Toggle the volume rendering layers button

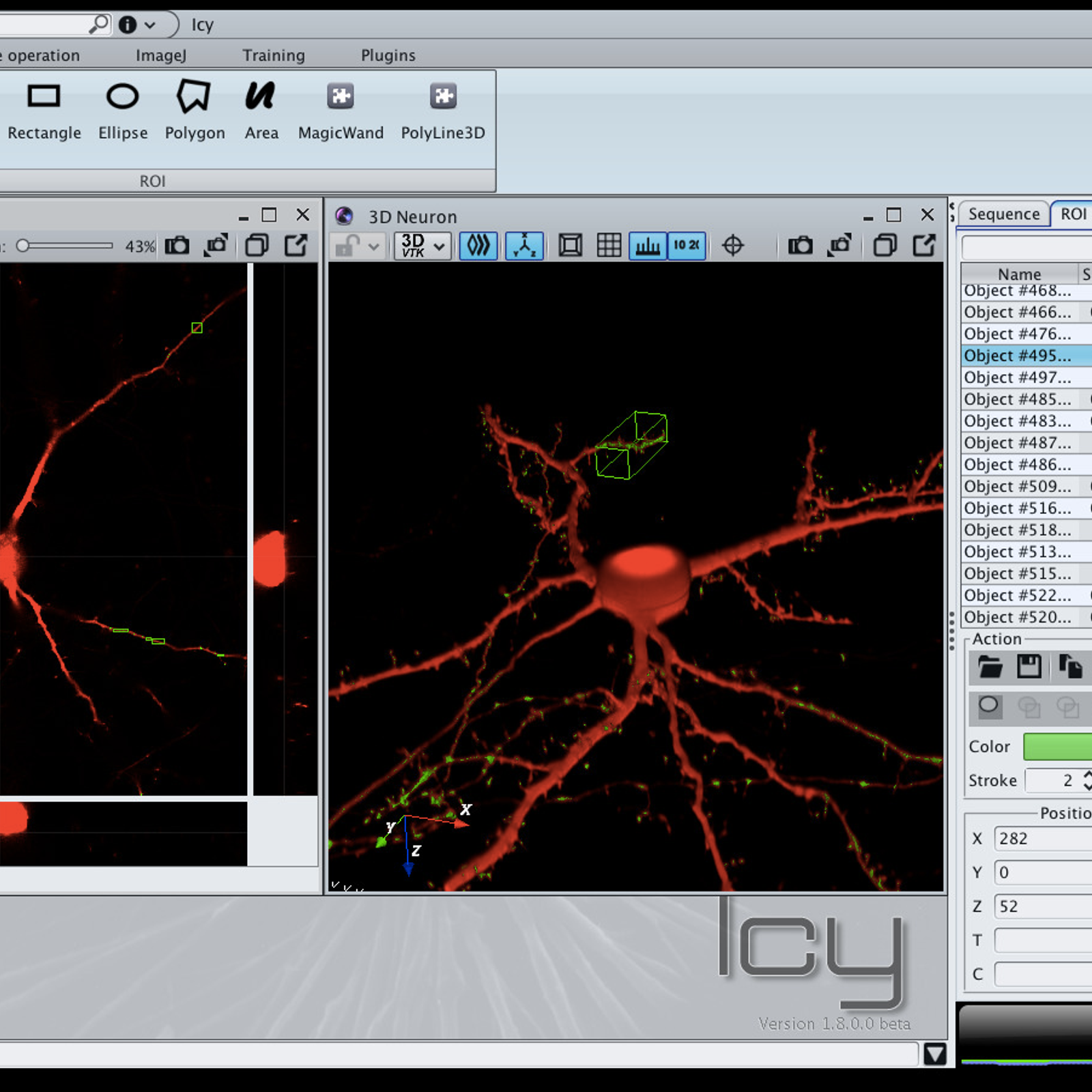[x=478, y=246]
